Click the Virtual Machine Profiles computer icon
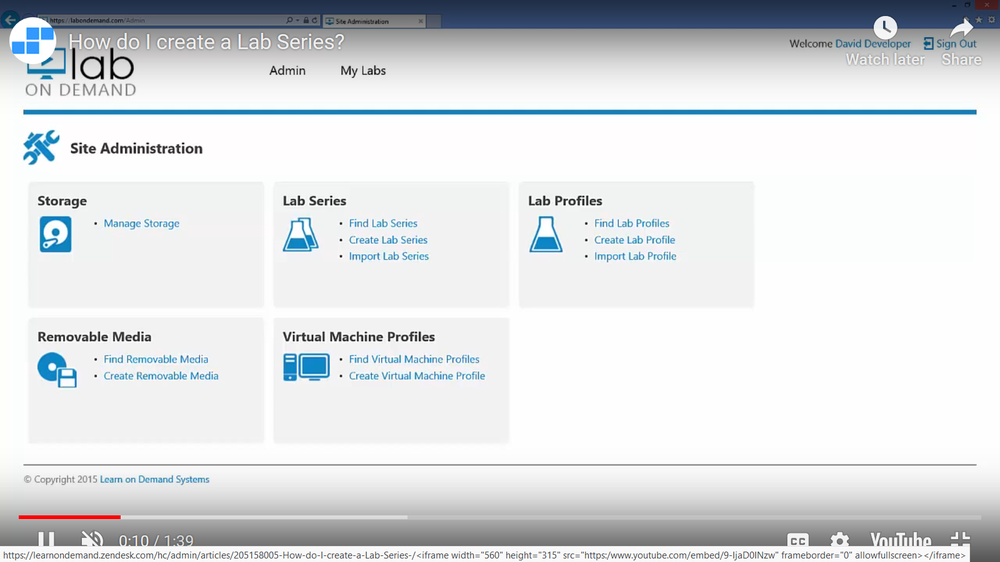Screen dimensions: 1000x562 click(306, 367)
